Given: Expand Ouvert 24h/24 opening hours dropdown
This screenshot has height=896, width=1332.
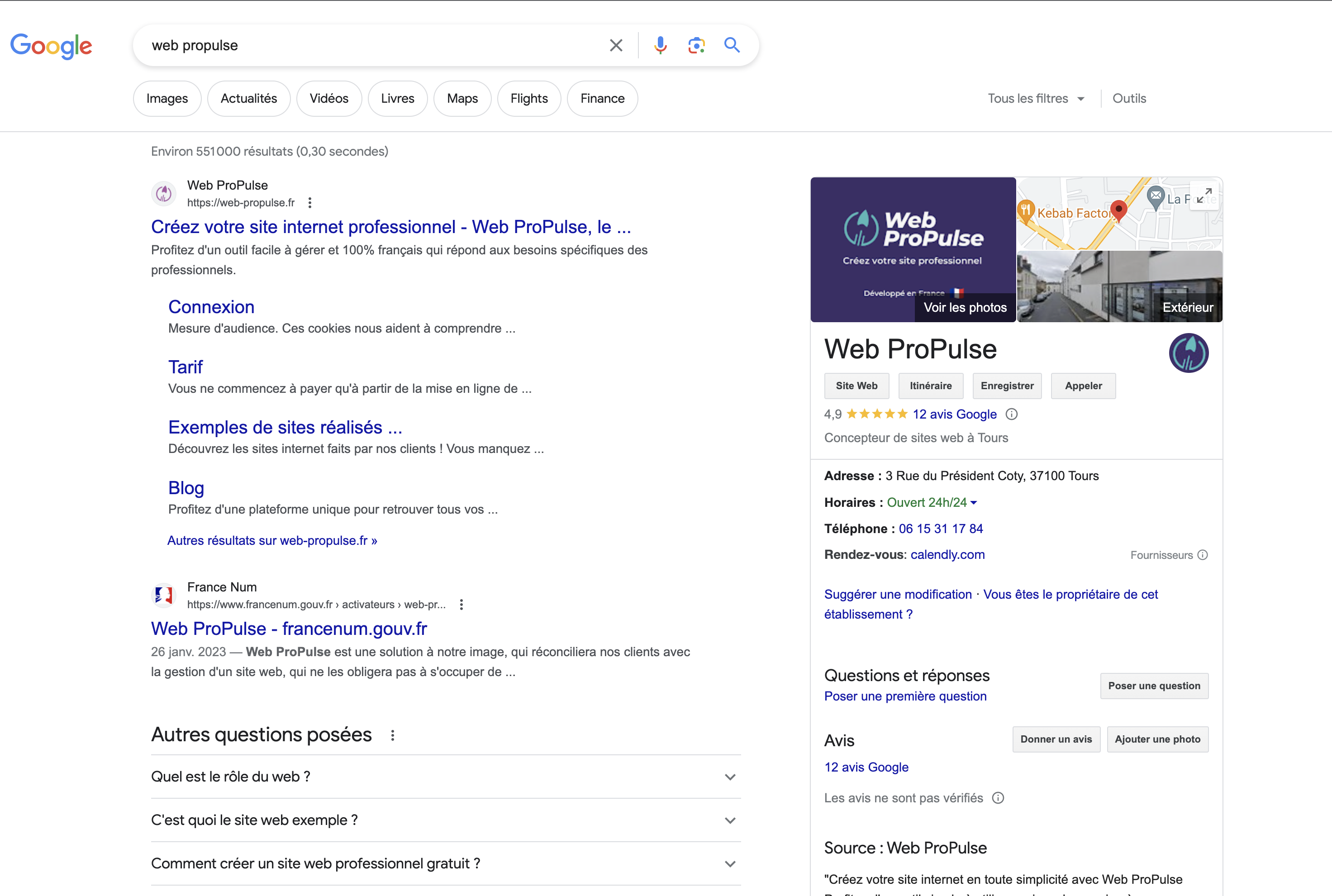Looking at the screenshot, I should (x=974, y=503).
